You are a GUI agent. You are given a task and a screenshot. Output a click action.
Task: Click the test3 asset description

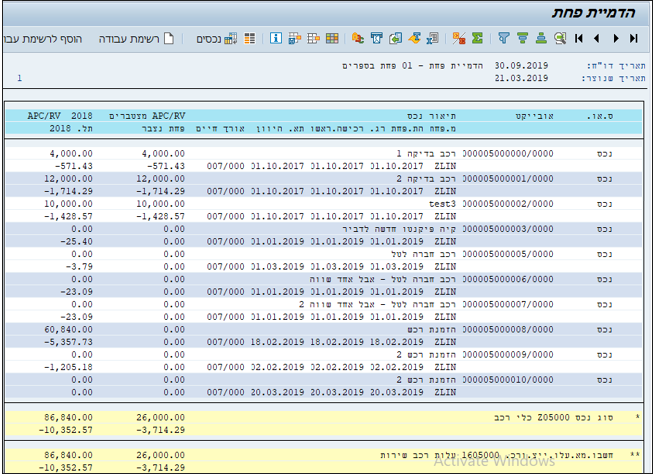tap(442, 204)
